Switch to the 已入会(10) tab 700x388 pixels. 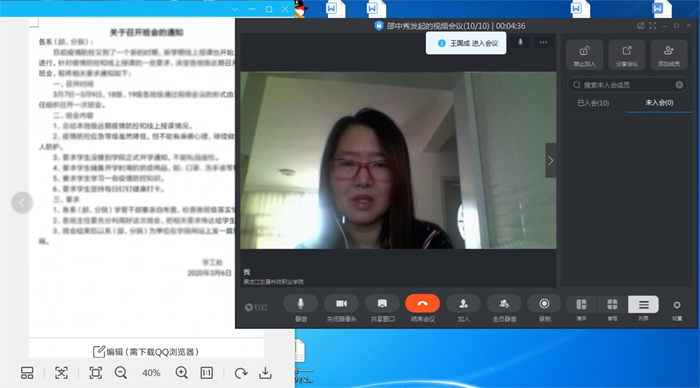coord(593,103)
